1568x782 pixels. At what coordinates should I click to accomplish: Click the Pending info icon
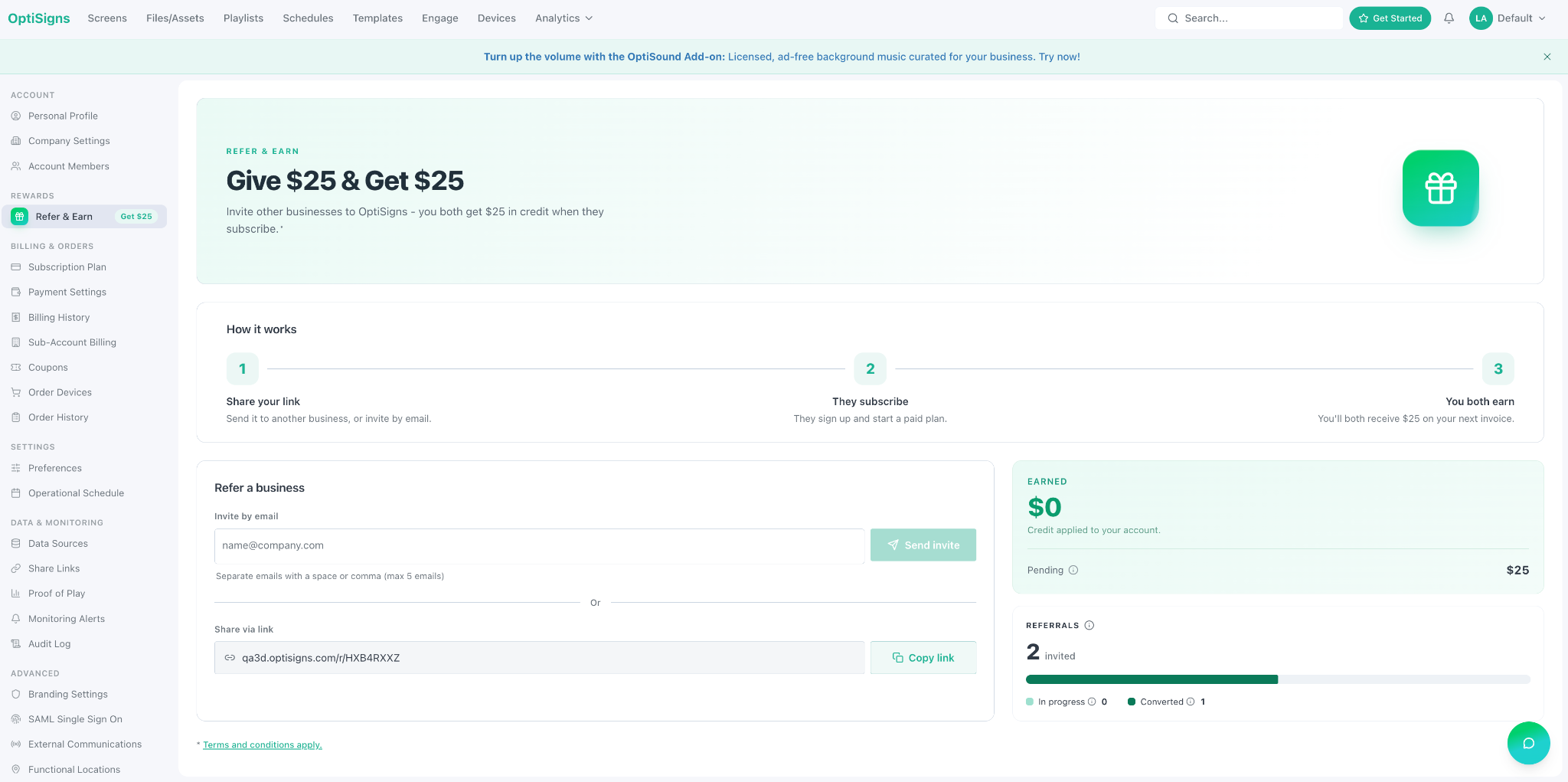(1073, 570)
